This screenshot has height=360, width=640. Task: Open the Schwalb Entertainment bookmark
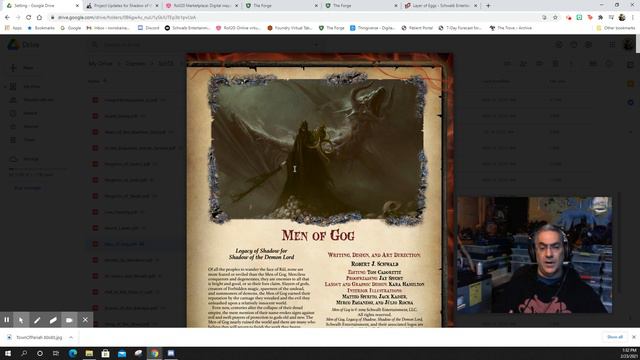(x=187, y=28)
